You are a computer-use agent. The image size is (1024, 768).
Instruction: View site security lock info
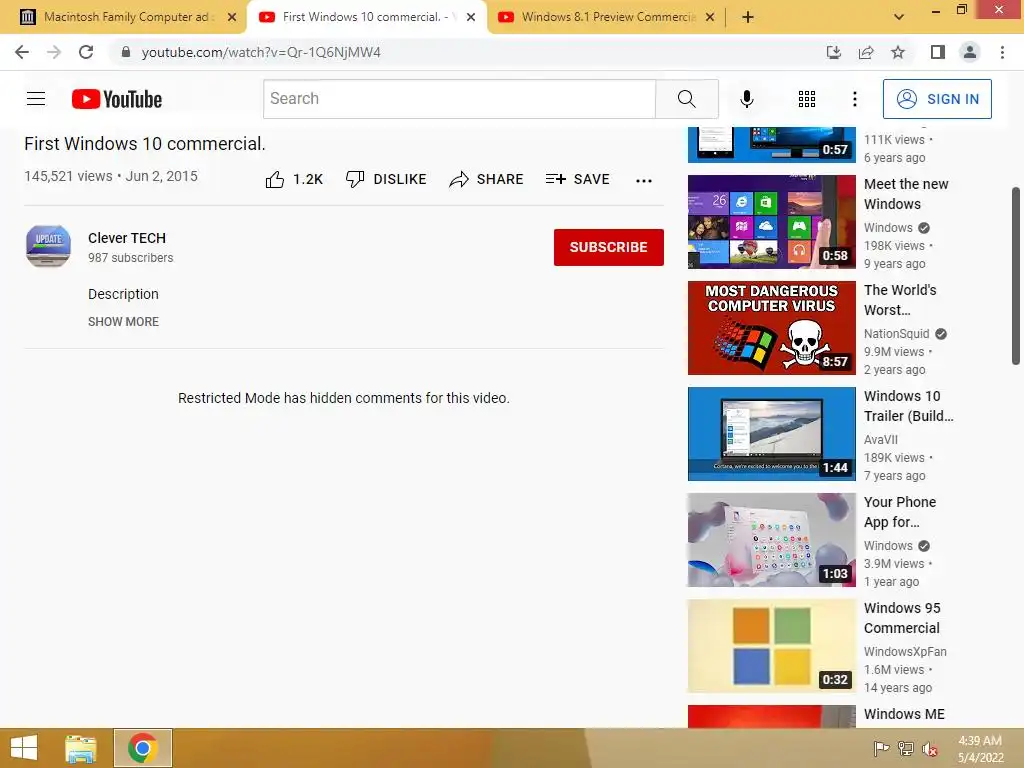click(126, 52)
